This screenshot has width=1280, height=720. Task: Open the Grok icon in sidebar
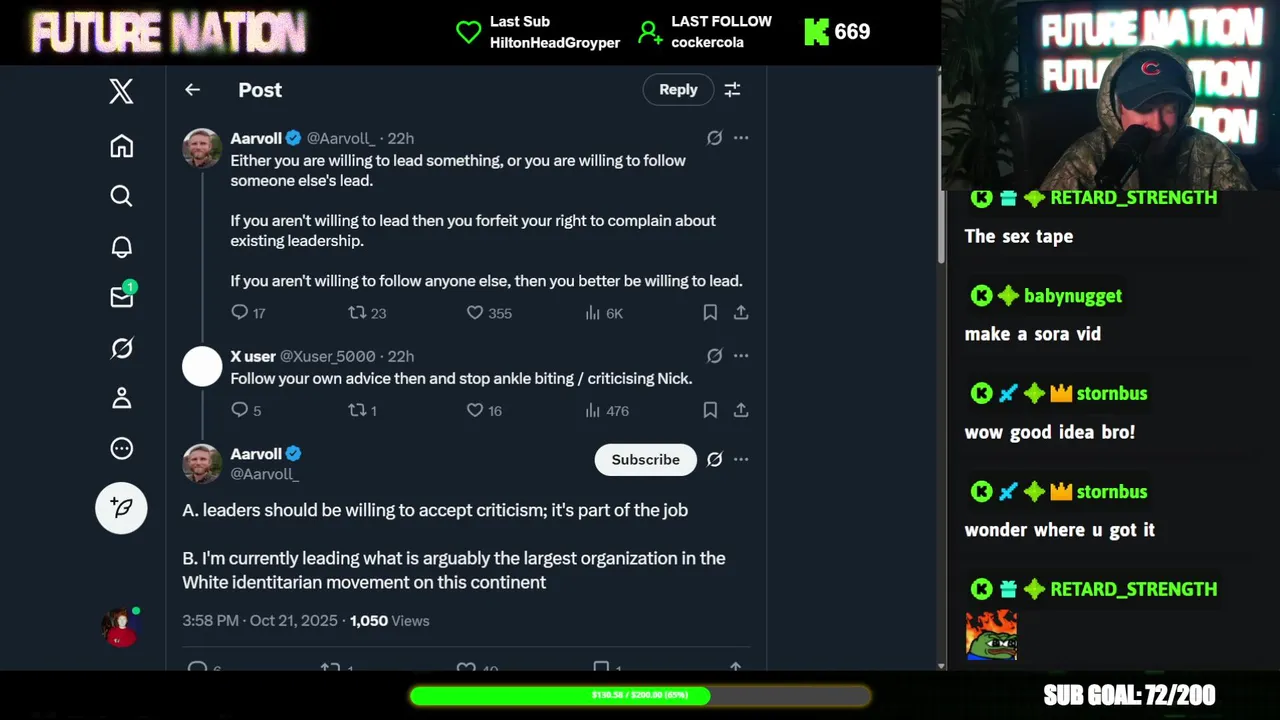click(x=121, y=348)
